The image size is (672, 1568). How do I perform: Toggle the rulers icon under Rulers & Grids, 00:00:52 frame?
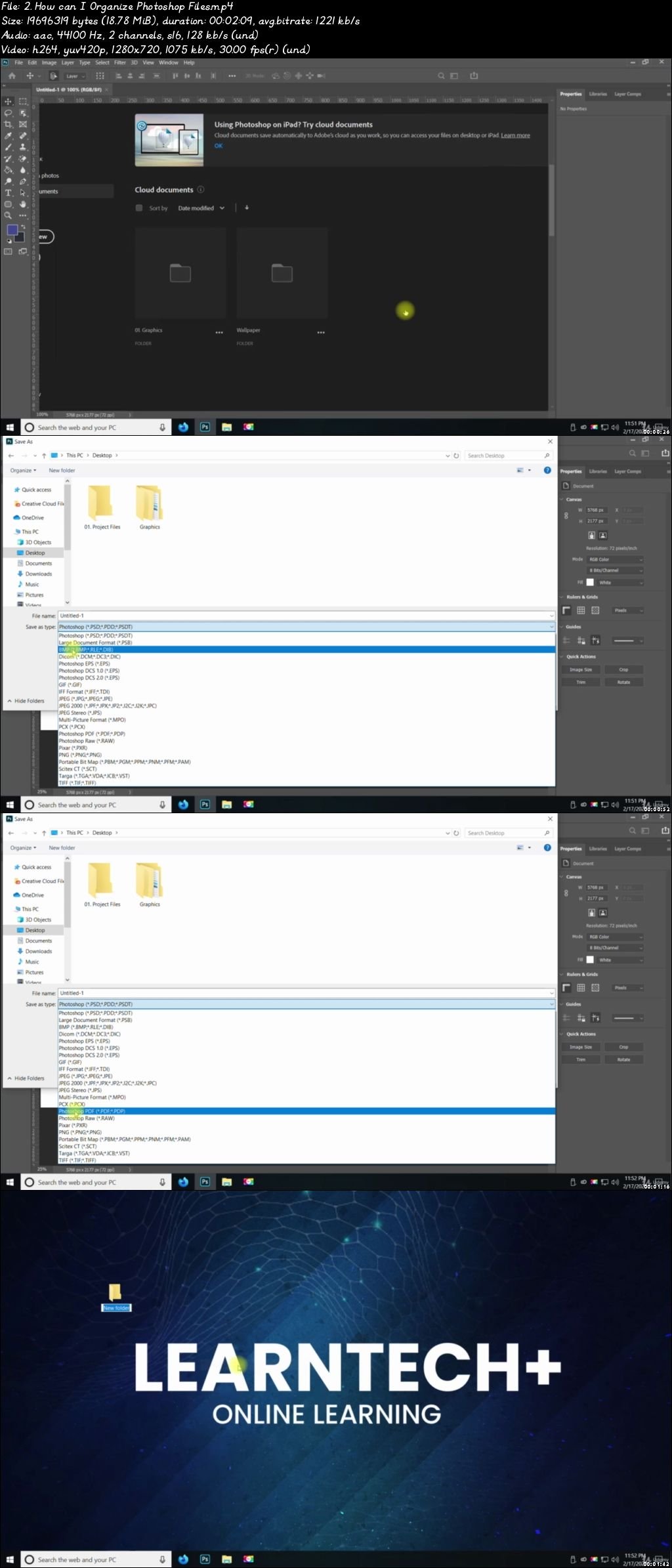[566, 610]
